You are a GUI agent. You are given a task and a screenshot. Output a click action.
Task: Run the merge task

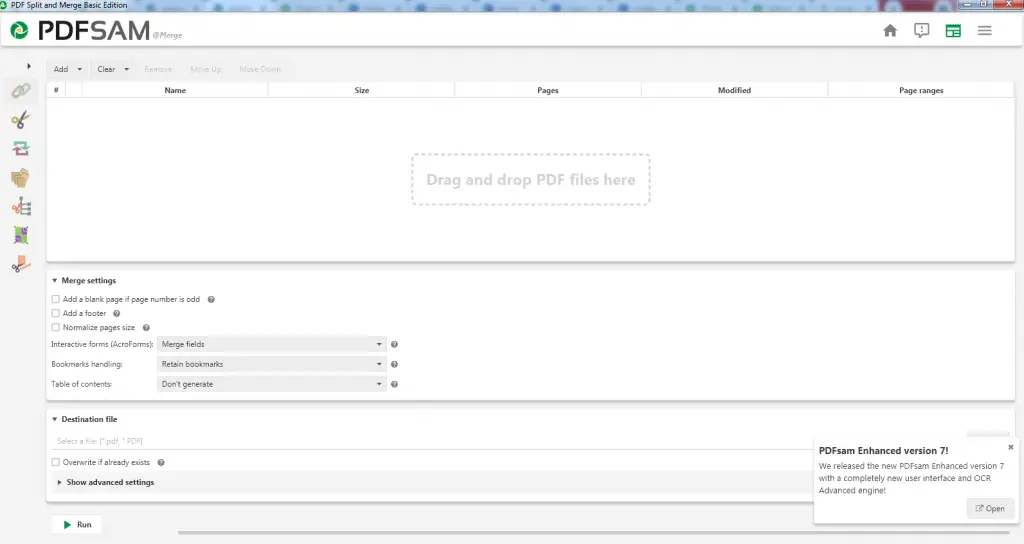[77, 524]
